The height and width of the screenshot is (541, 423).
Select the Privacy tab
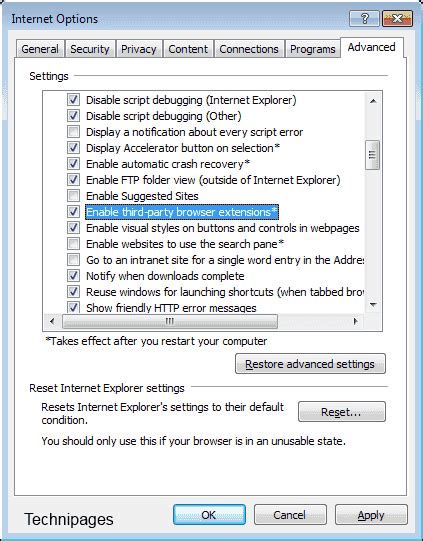click(138, 49)
